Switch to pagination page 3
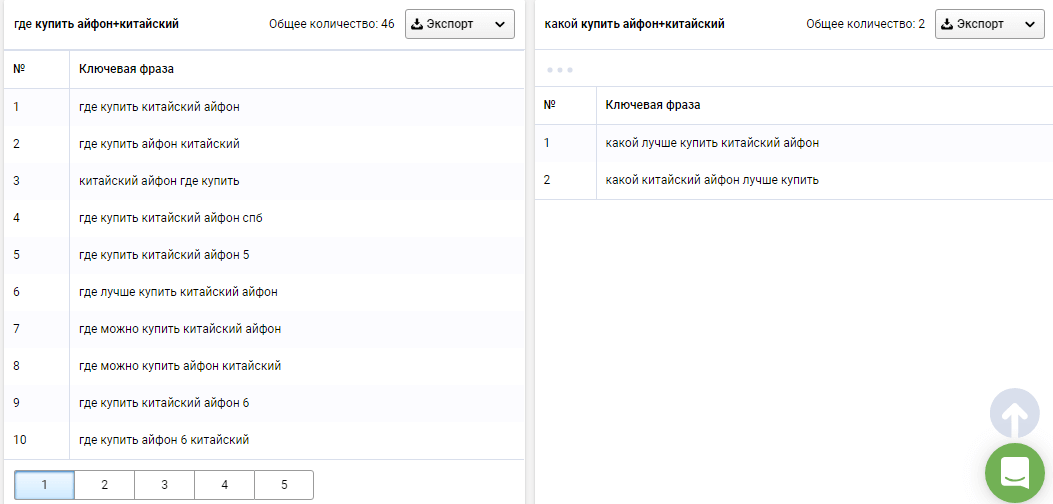 pos(164,485)
